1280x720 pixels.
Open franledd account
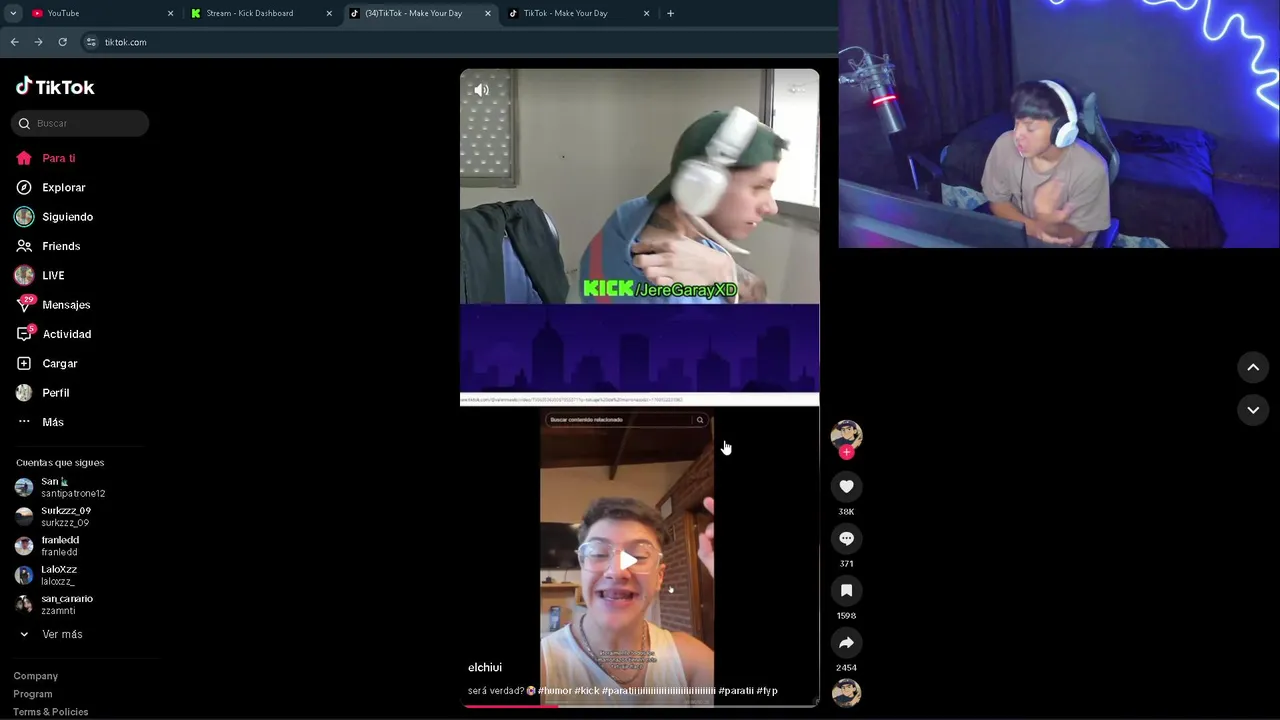coord(60,546)
